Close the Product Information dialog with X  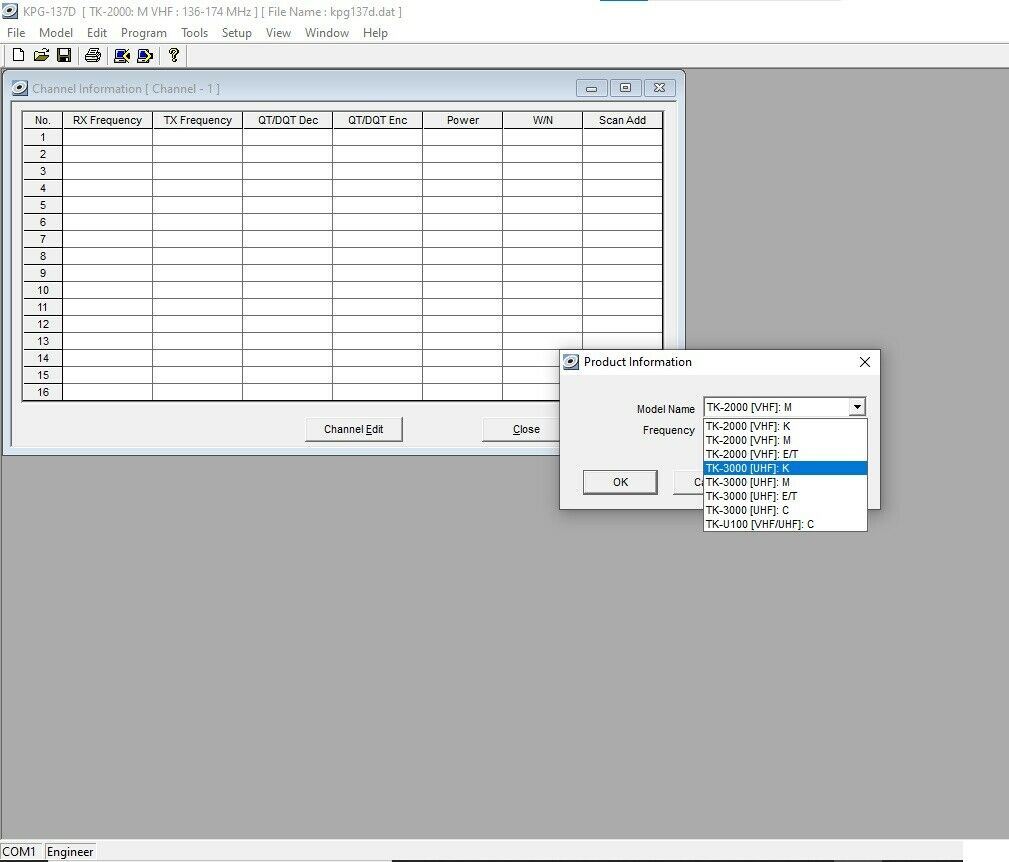(865, 362)
